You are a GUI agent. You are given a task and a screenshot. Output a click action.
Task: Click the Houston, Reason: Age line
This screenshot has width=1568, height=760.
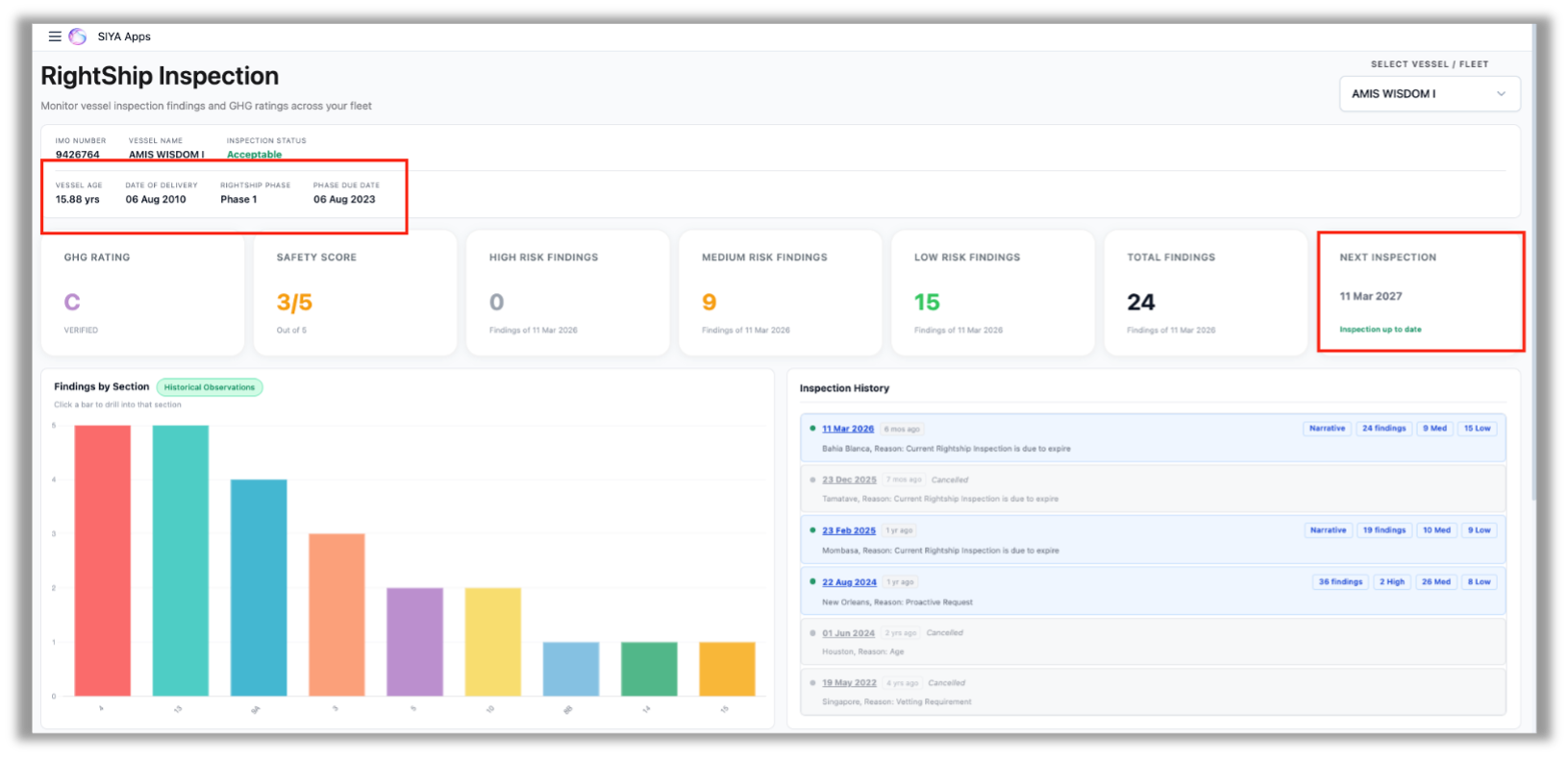(x=863, y=651)
